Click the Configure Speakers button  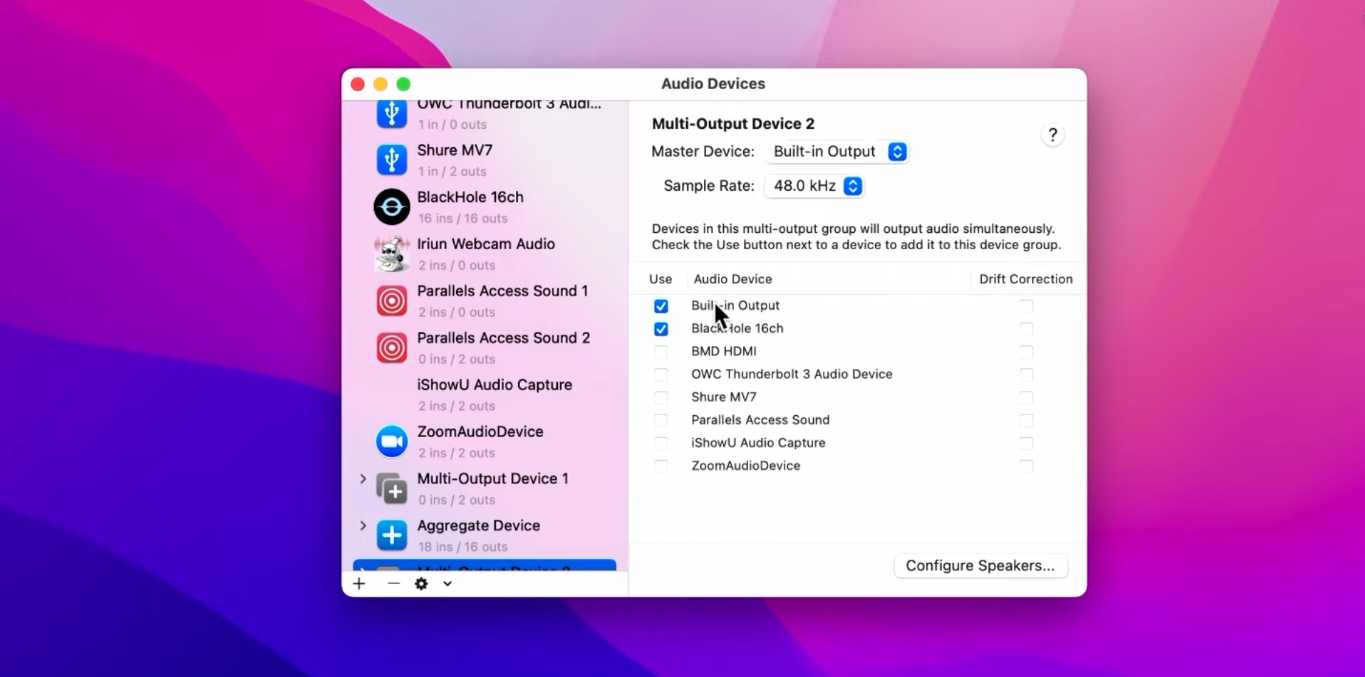point(980,565)
